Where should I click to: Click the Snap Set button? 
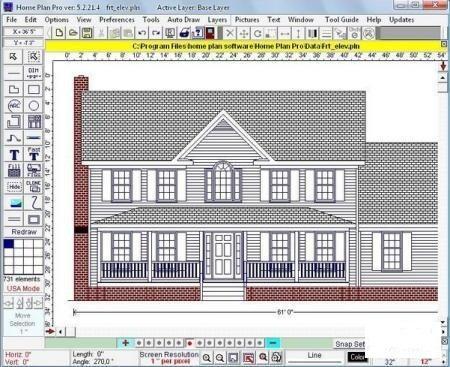(350, 344)
